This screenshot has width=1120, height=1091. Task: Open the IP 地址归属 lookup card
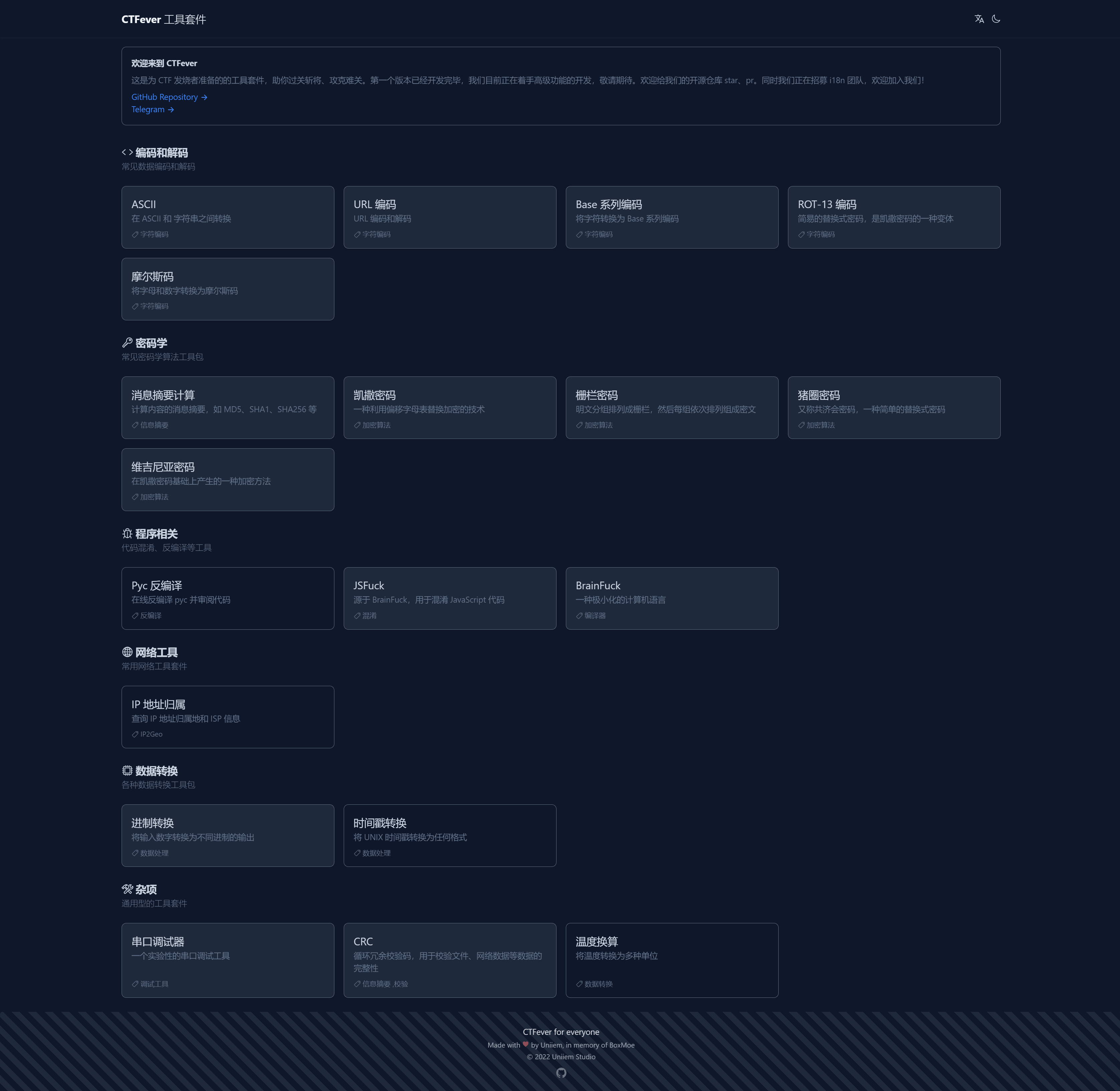click(227, 717)
